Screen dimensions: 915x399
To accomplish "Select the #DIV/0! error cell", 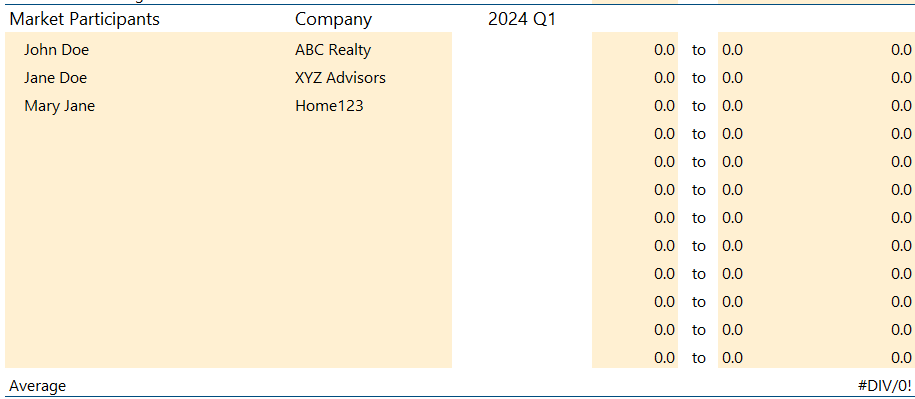I will coord(884,386).
